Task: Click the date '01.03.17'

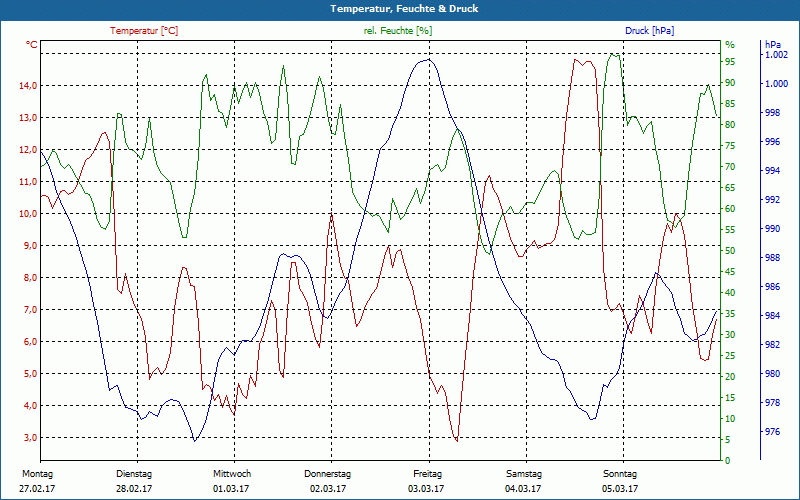Action: pyautogui.click(x=231, y=489)
